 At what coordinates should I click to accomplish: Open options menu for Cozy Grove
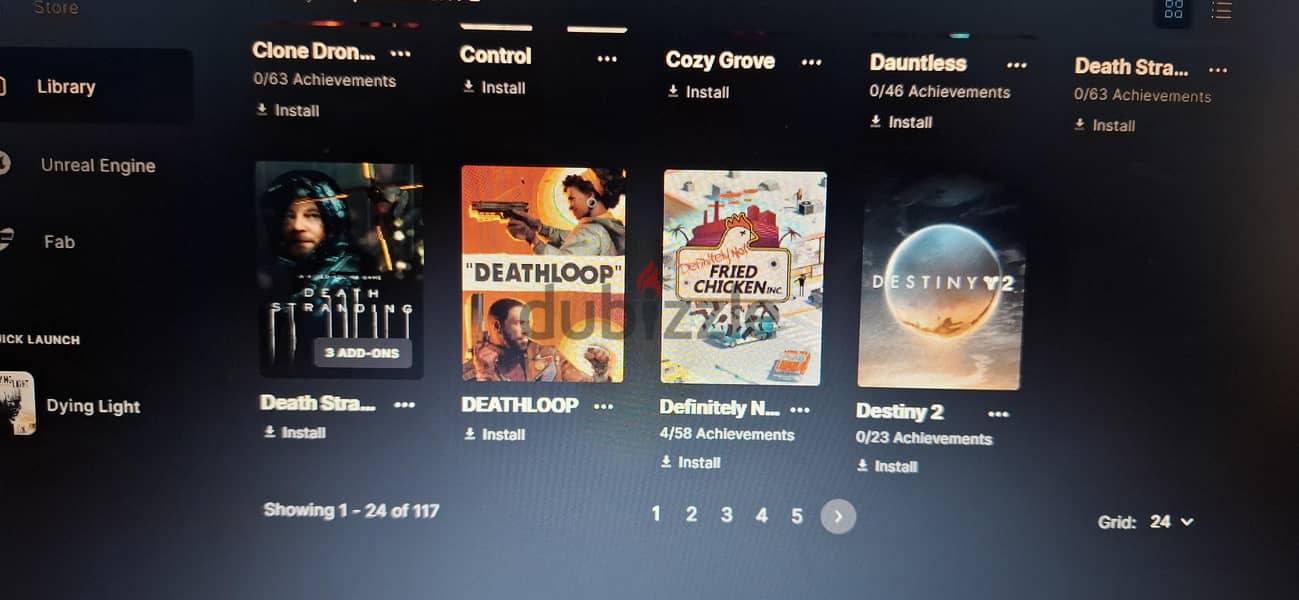[x=811, y=62]
